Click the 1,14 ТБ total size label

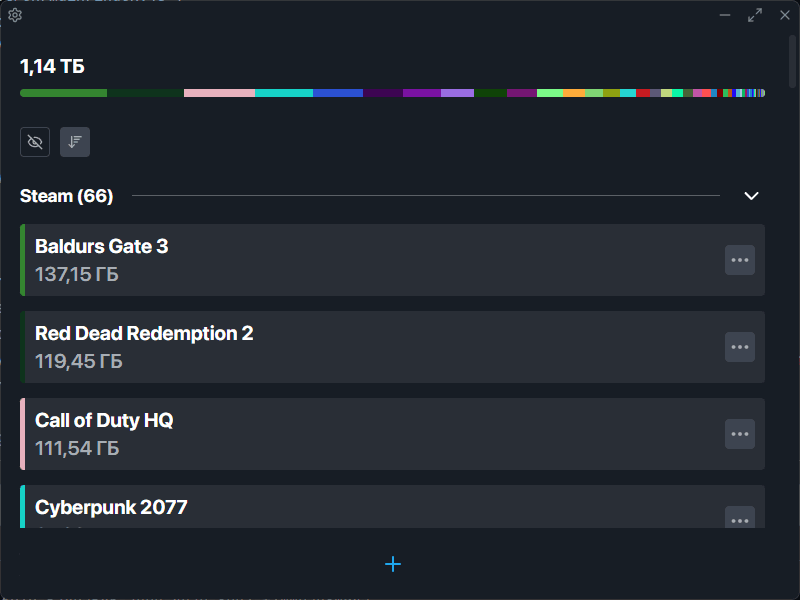[52, 66]
